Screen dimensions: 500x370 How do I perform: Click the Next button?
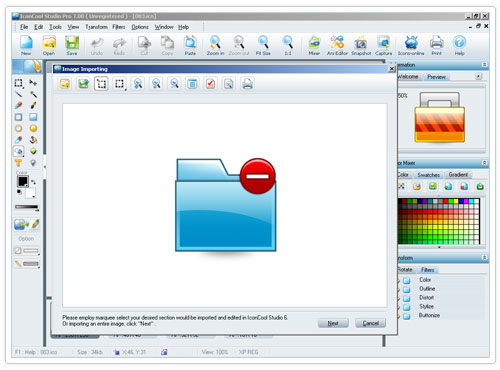(x=333, y=323)
